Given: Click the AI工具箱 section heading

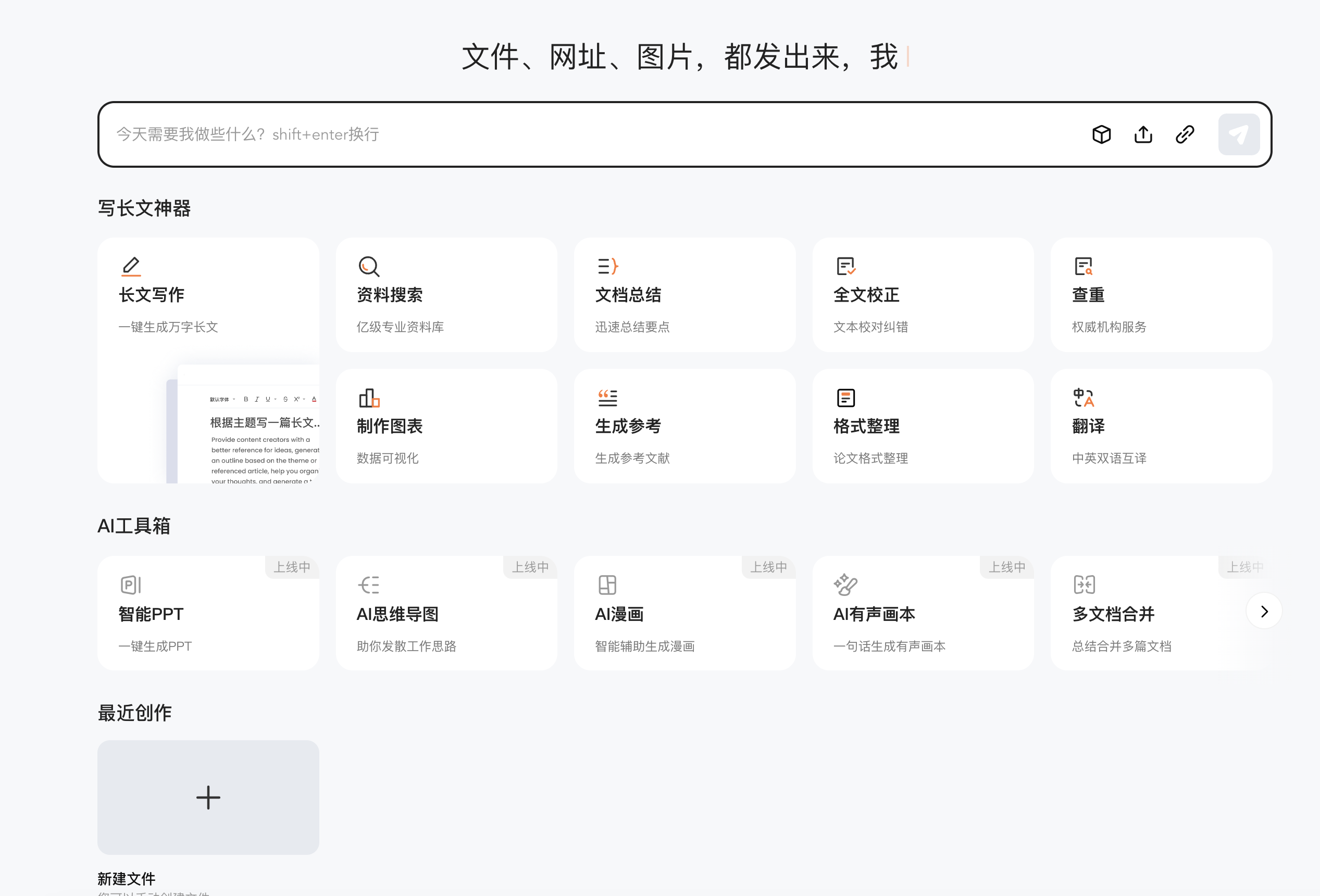Looking at the screenshot, I should (x=134, y=526).
